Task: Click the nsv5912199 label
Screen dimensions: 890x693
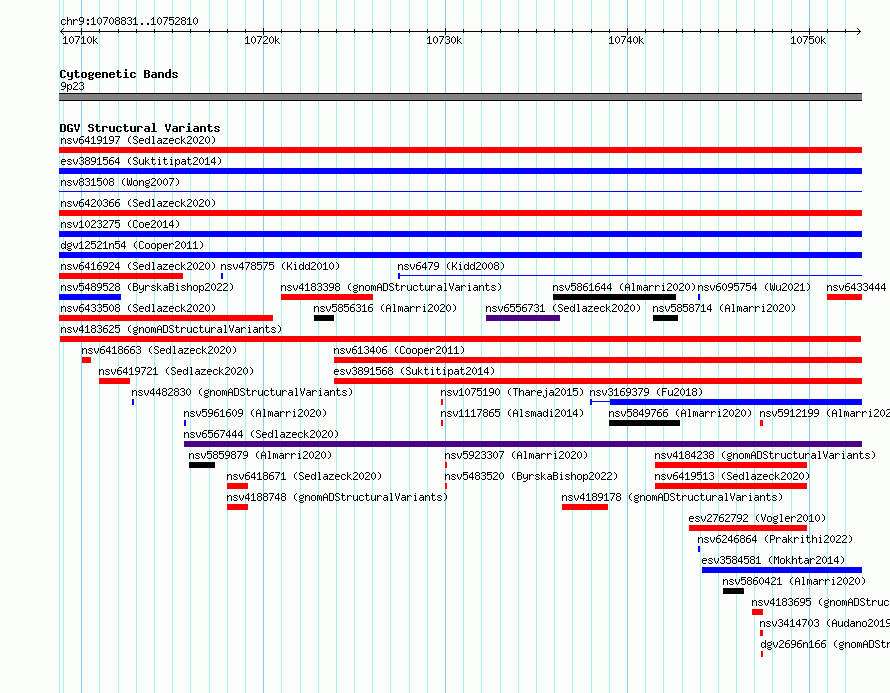Action: tap(824, 413)
